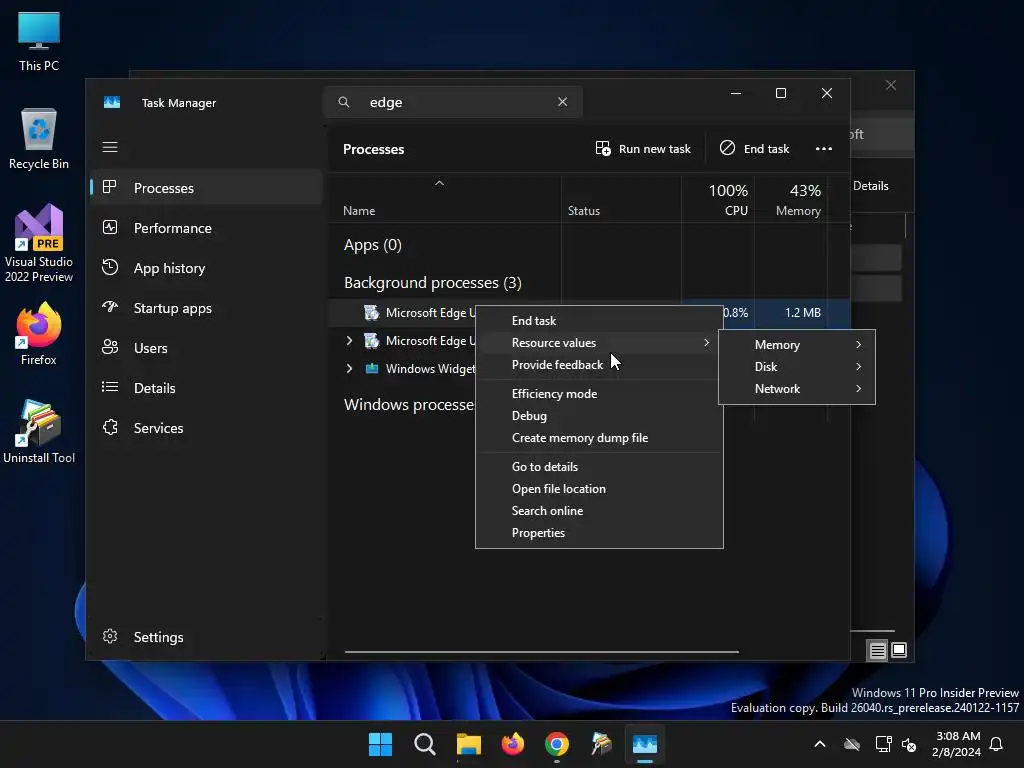Viewport: 1024px width, 768px height.
Task: Expand the second Microsoft Edge process group
Action: [349, 340]
